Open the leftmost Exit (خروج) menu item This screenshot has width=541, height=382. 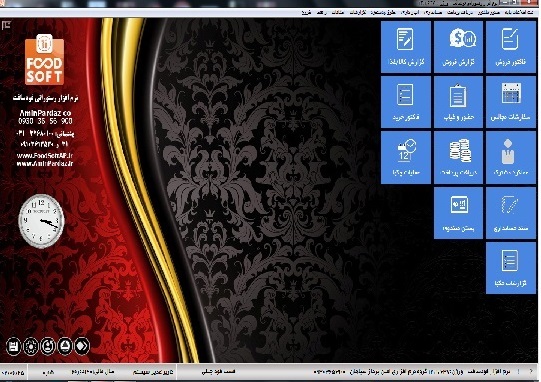[x=306, y=13]
